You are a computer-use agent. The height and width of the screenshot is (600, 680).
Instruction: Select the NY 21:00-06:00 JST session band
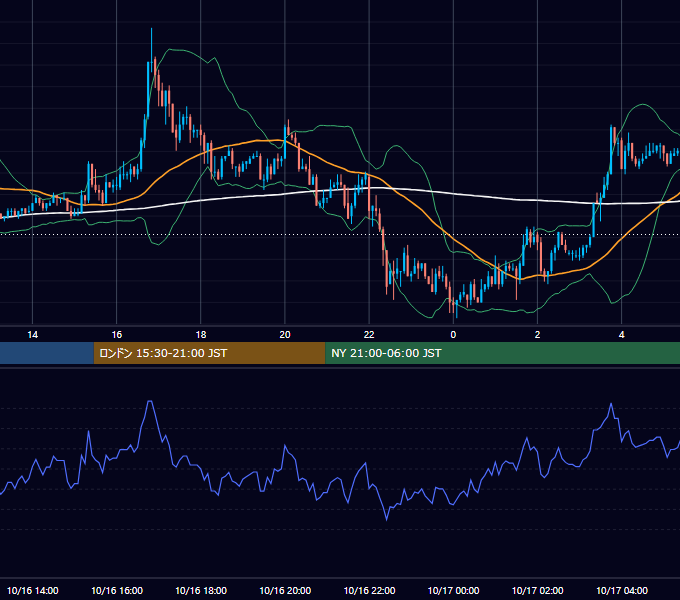pos(503,353)
